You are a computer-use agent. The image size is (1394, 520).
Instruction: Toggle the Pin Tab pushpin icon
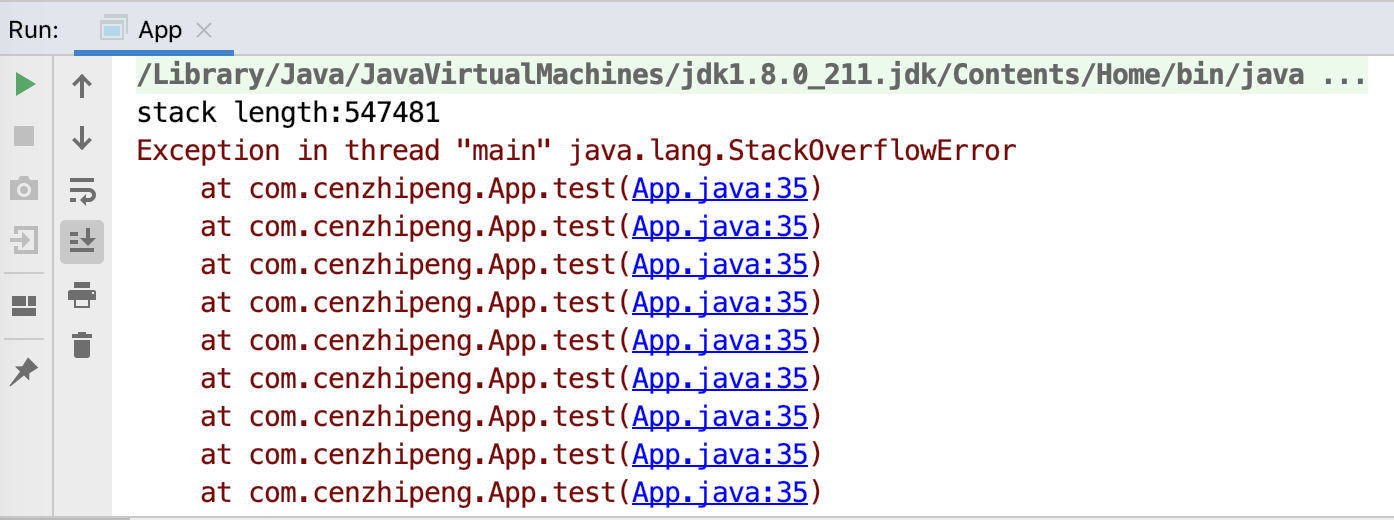coord(25,372)
